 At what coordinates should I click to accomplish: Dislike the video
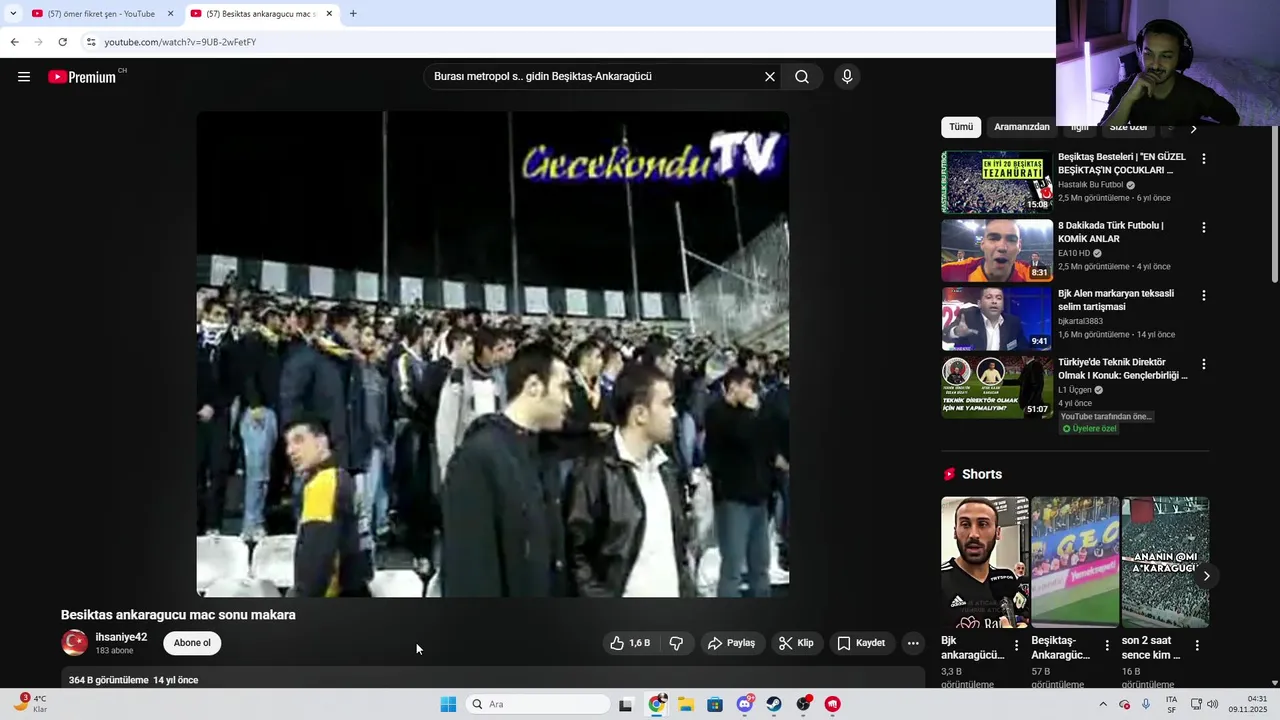click(676, 643)
